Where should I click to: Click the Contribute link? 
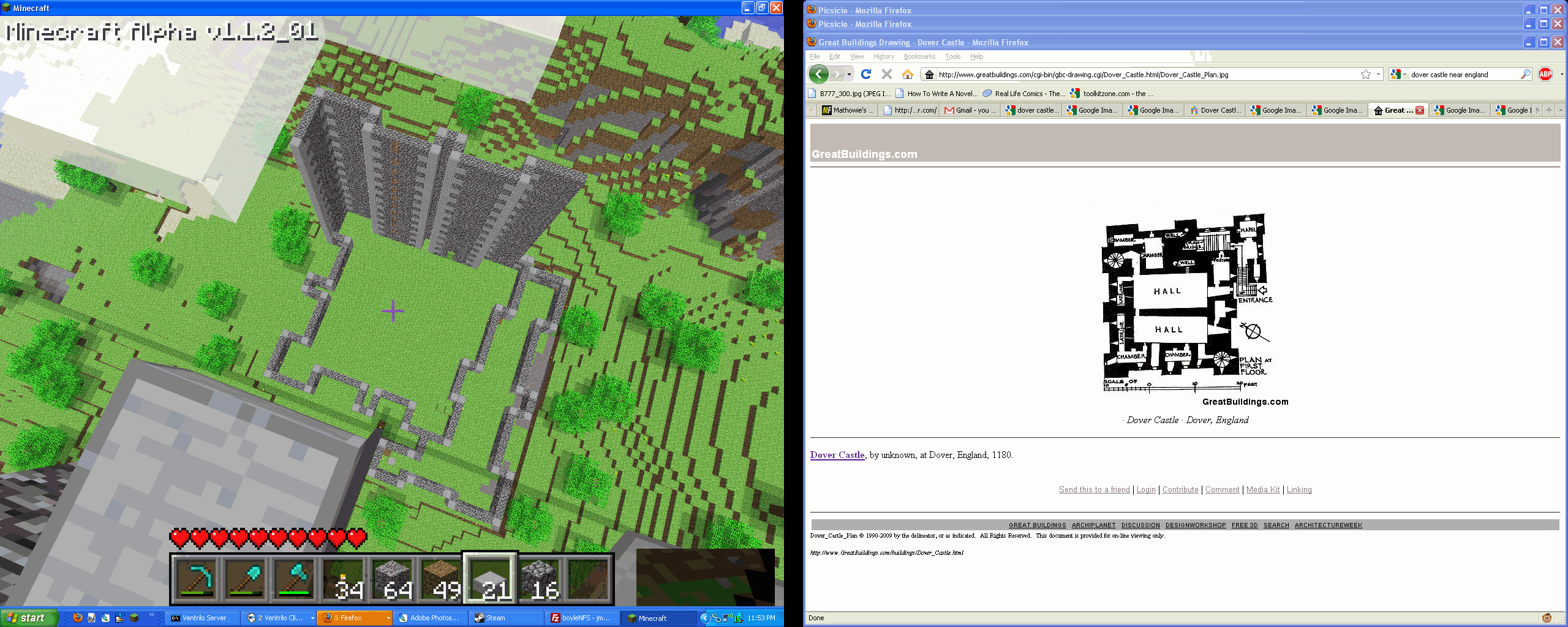coord(1180,489)
